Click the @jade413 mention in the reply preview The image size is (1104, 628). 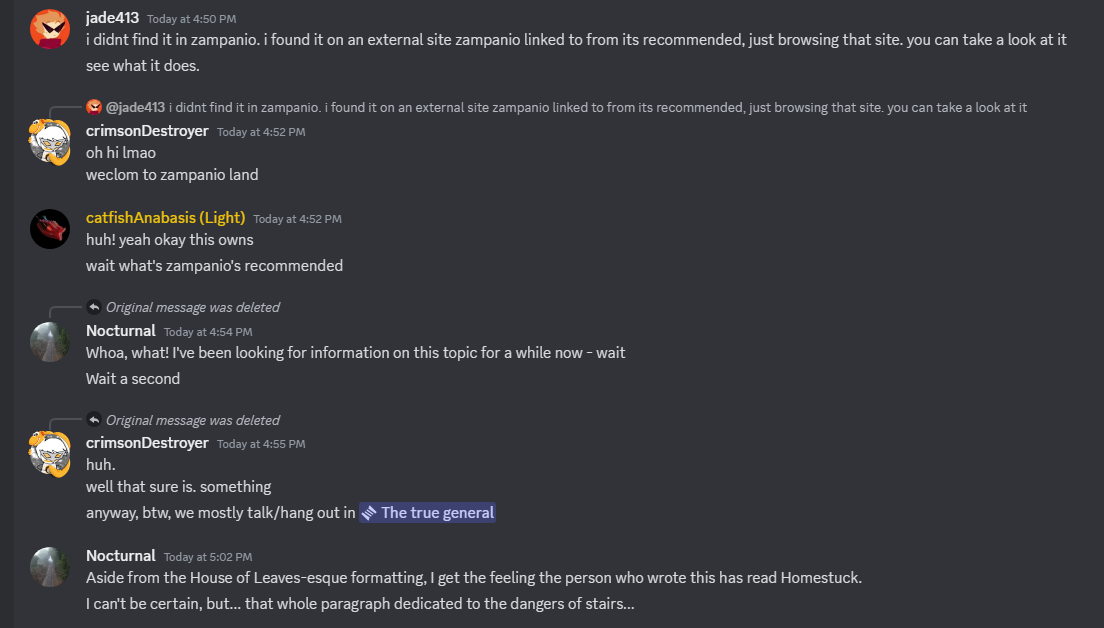point(135,107)
